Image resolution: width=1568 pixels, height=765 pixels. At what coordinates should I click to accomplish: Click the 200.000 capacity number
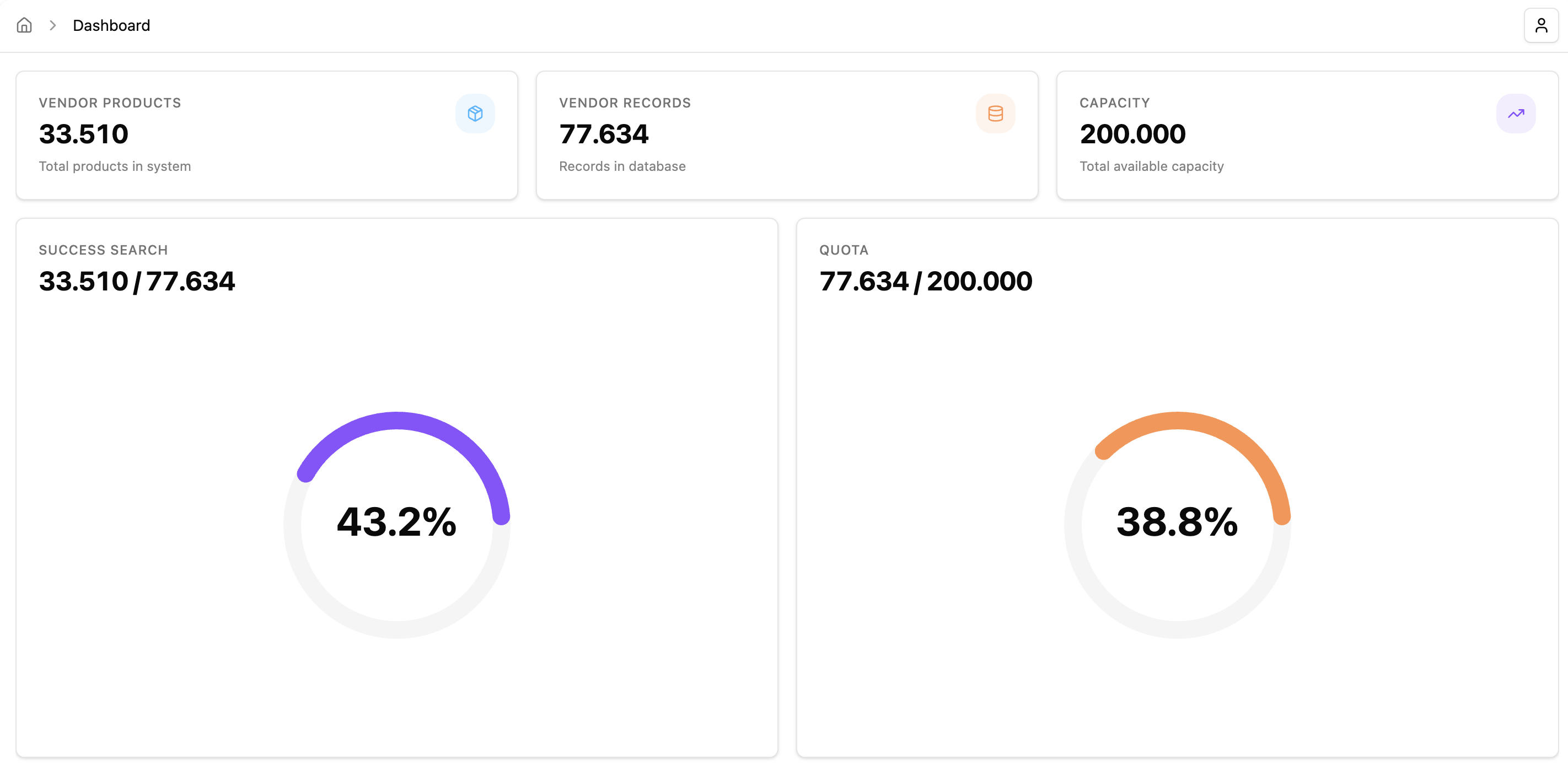[1132, 134]
